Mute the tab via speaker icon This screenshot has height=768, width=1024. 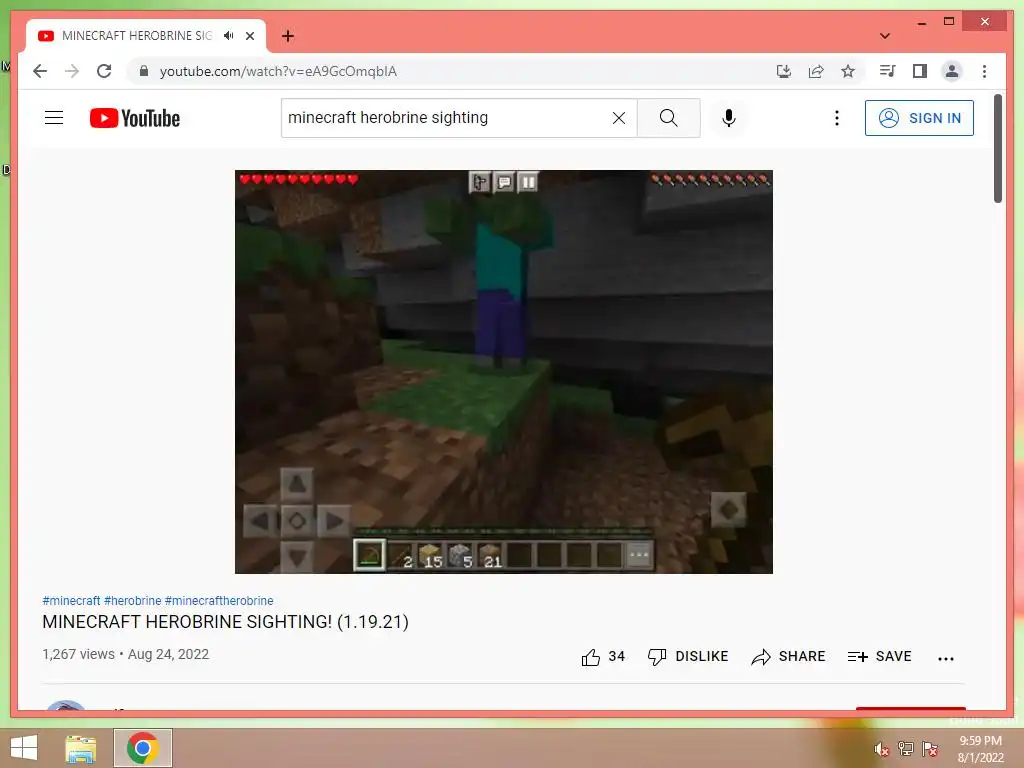coord(228,35)
